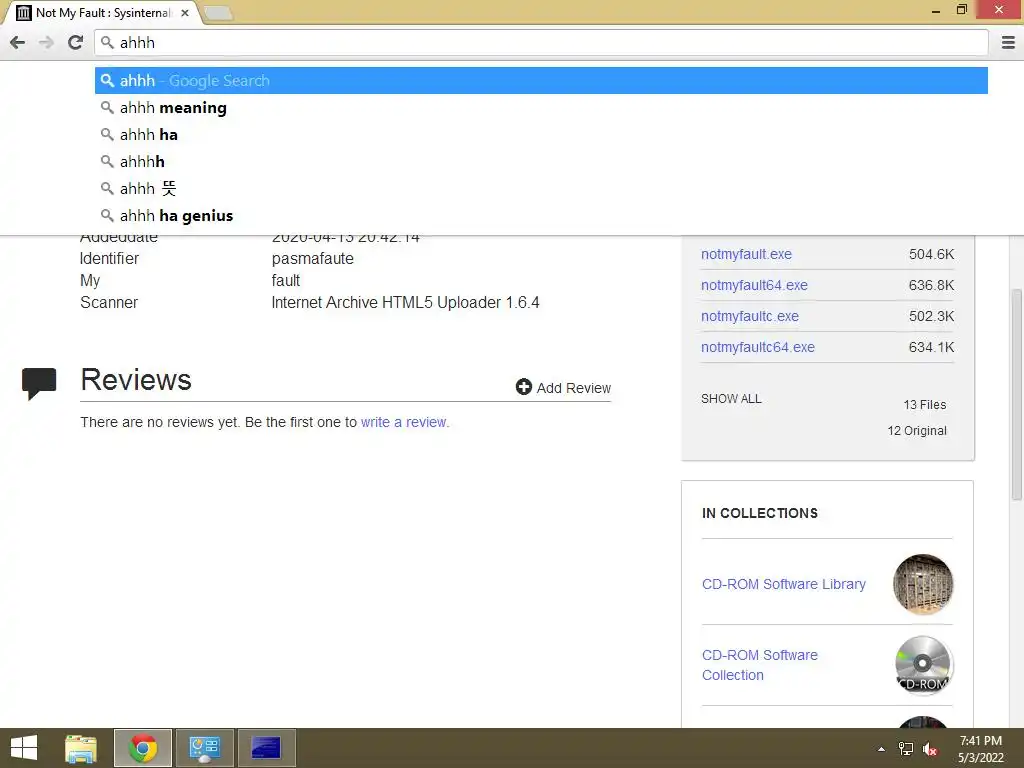The image size is (1024, 768).
Task: Download notmyfault.exe
Action: click(x=746, y=254)
